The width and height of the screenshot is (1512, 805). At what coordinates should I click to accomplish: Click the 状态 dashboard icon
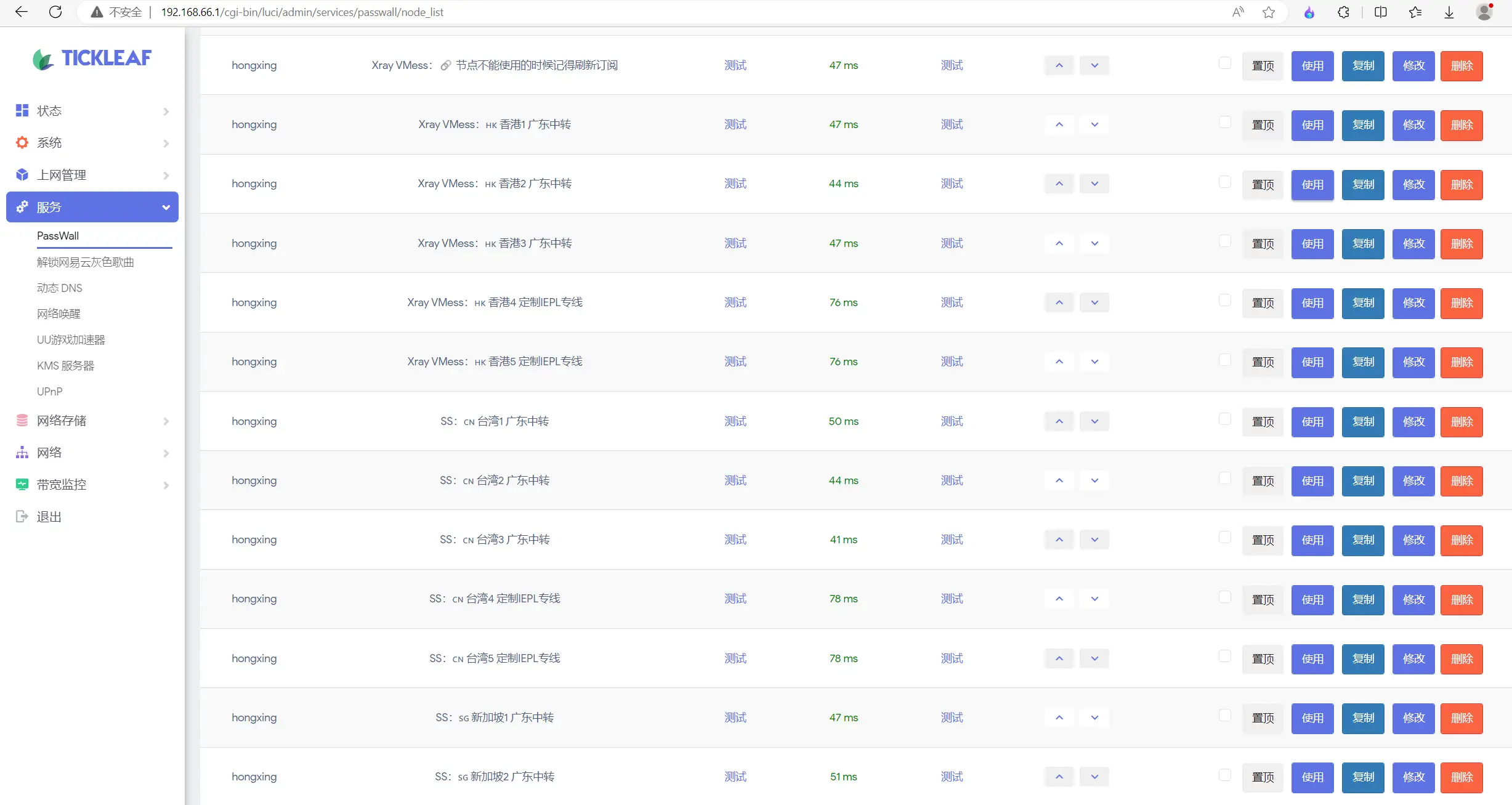click(22, 110)
